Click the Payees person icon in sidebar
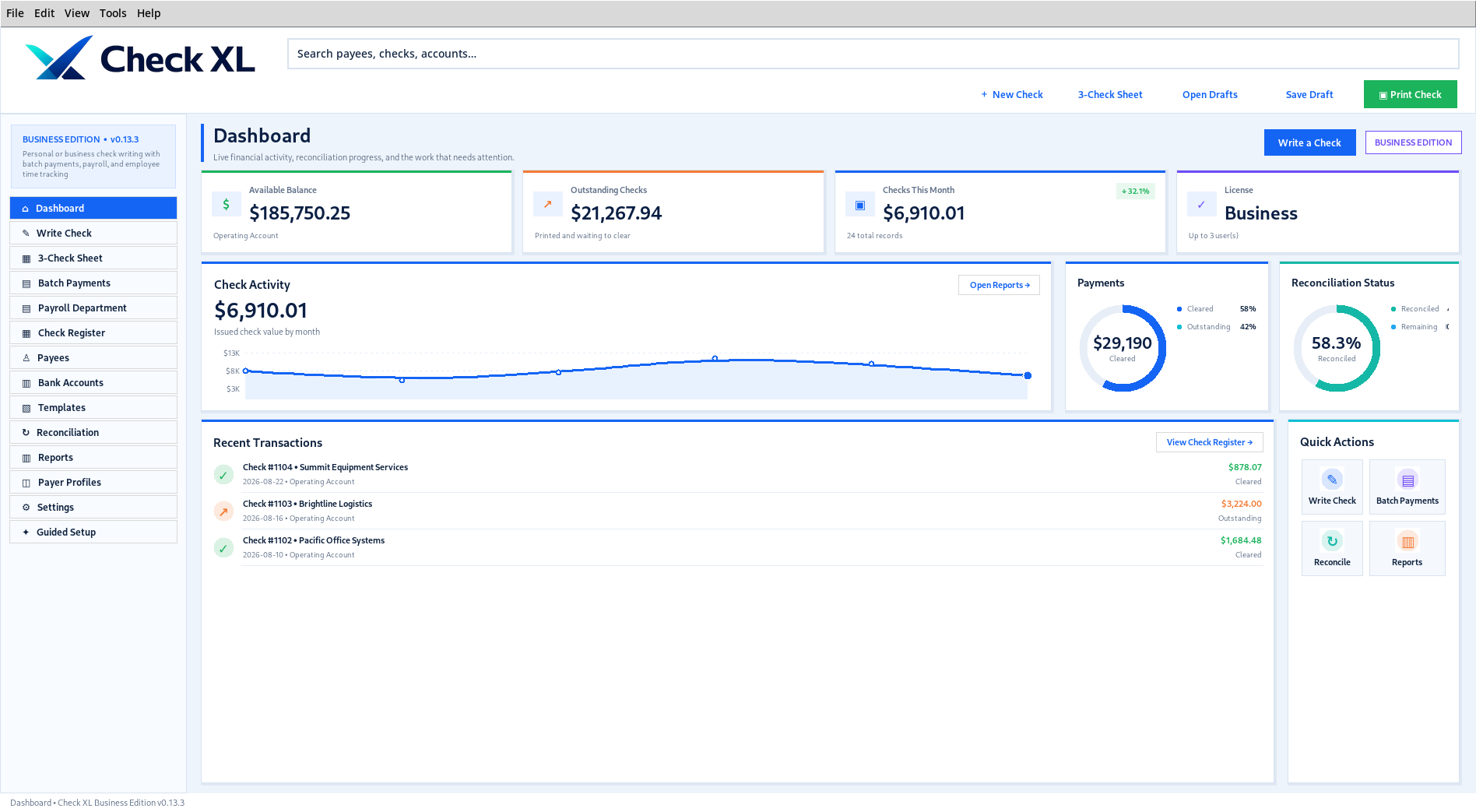Image resolution: width=1476 pixels, height=812 pixels. coord(26,357)
